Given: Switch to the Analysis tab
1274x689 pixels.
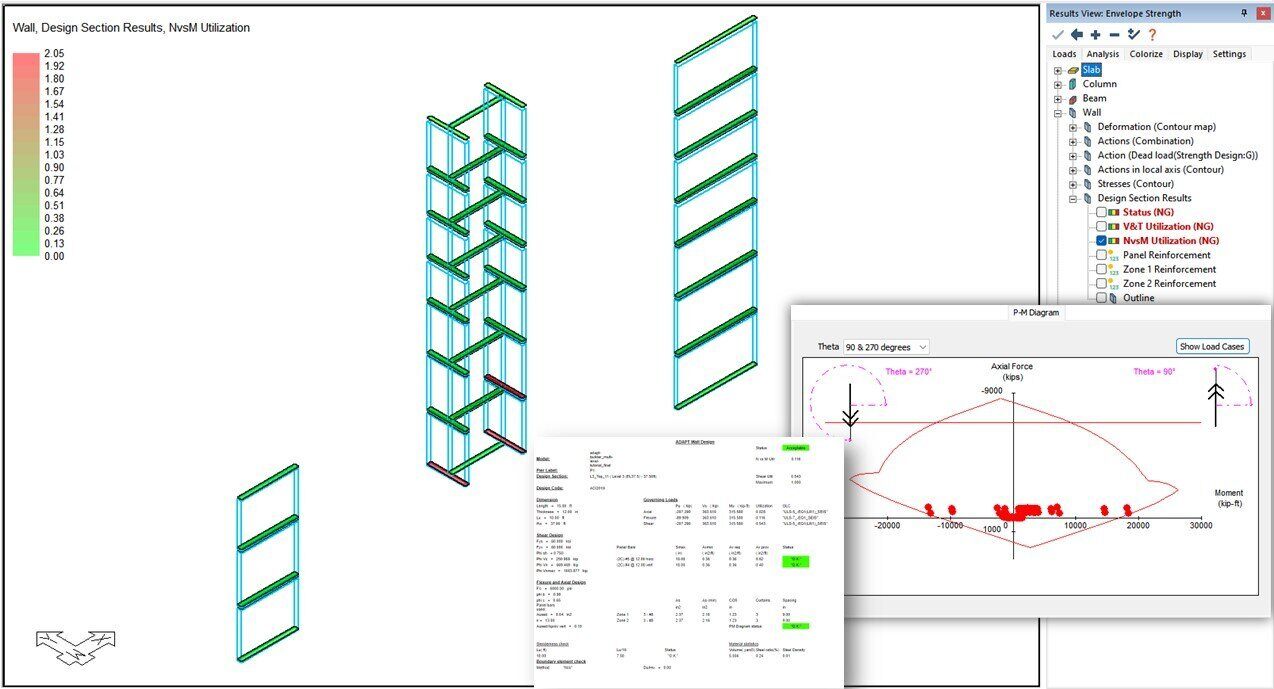Looking at the screenshot, I should [x=1103, y=53].
